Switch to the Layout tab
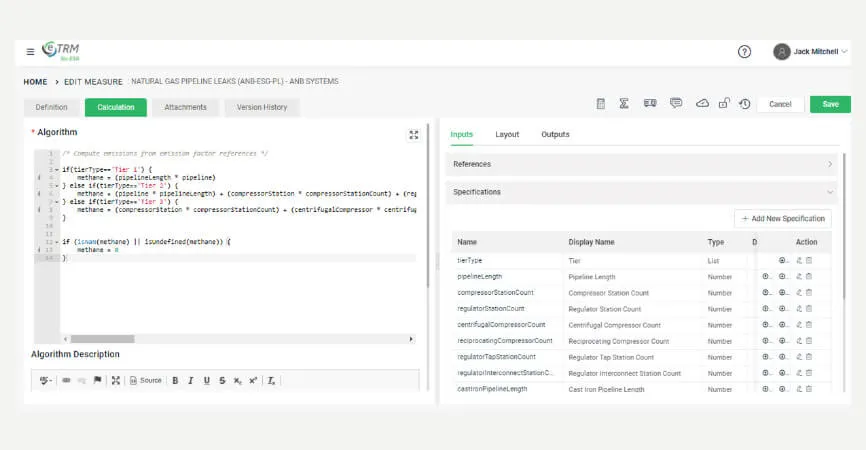Viewport: 866px width, 450px height. [507, 134]
